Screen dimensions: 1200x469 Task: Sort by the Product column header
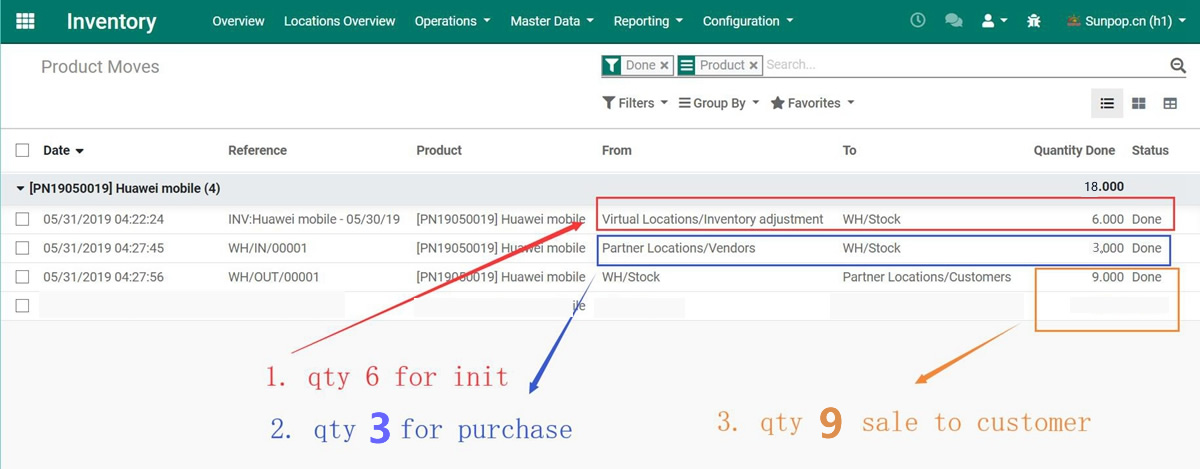(439, 150)
